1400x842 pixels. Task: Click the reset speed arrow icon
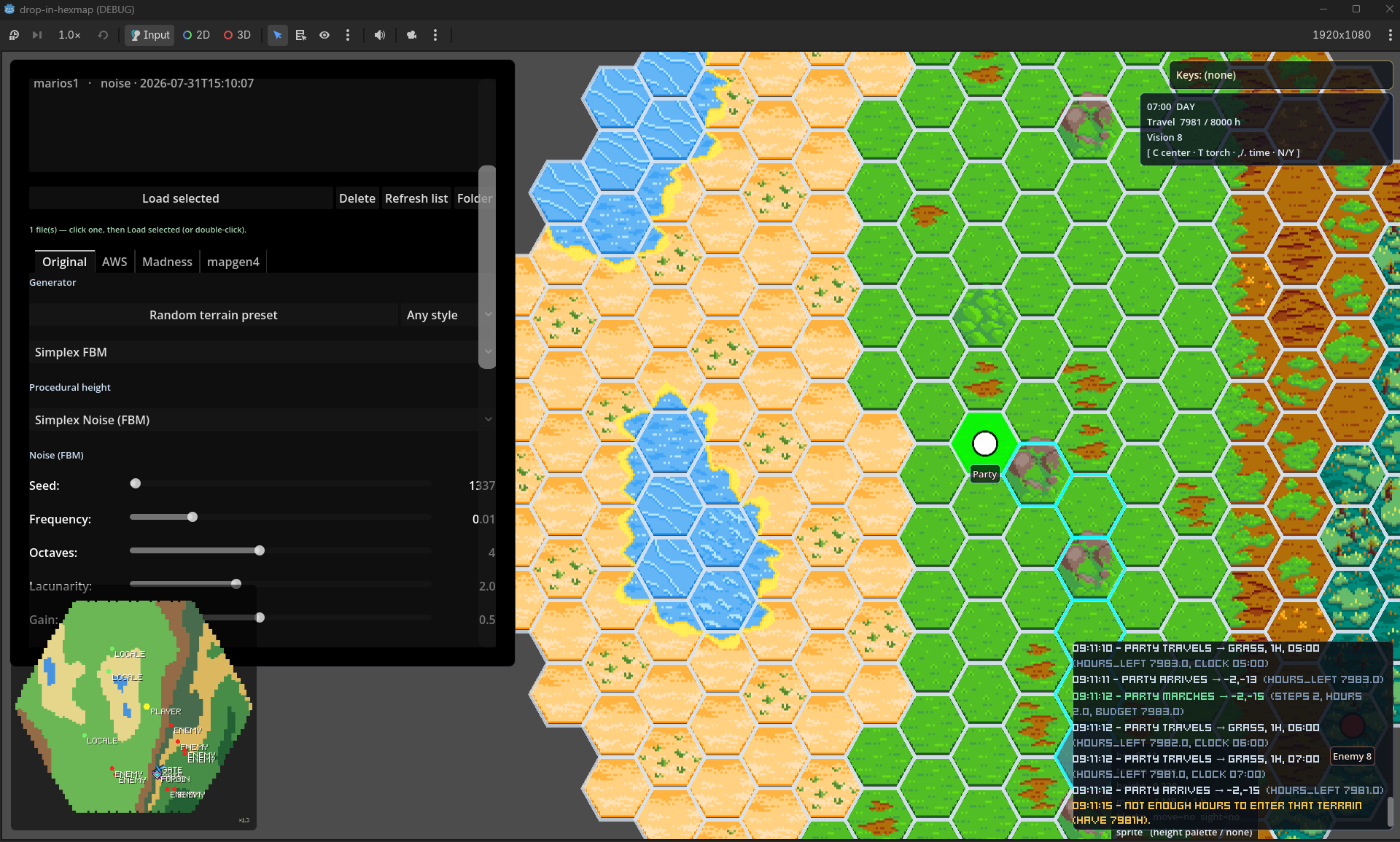point(103,35)
